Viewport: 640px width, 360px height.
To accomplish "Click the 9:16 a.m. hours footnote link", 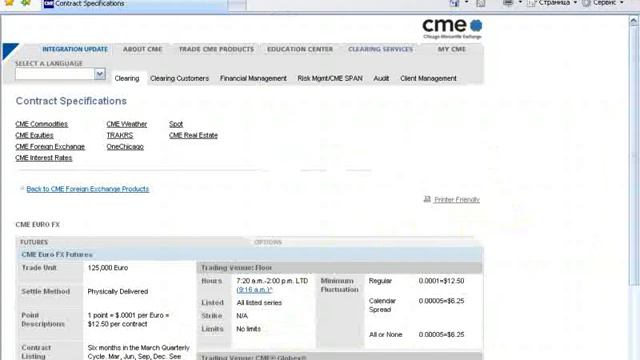I will point(254,289).
